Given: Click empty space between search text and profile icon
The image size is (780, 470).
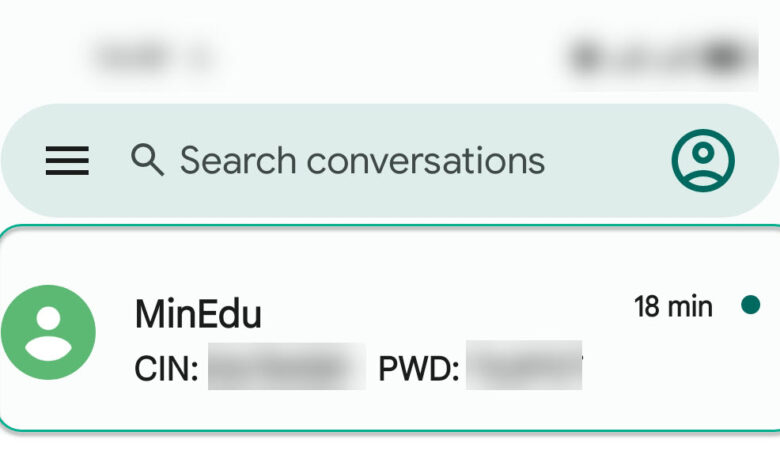Looking at the screenshot, I should 605,160.
